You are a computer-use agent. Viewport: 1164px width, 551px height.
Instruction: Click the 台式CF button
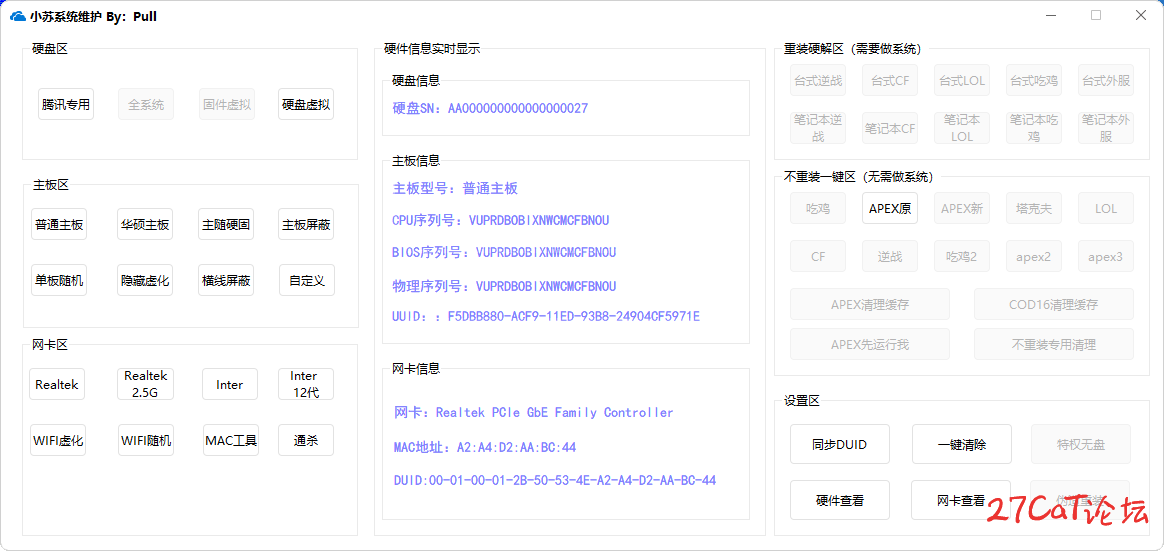point(889,80)
